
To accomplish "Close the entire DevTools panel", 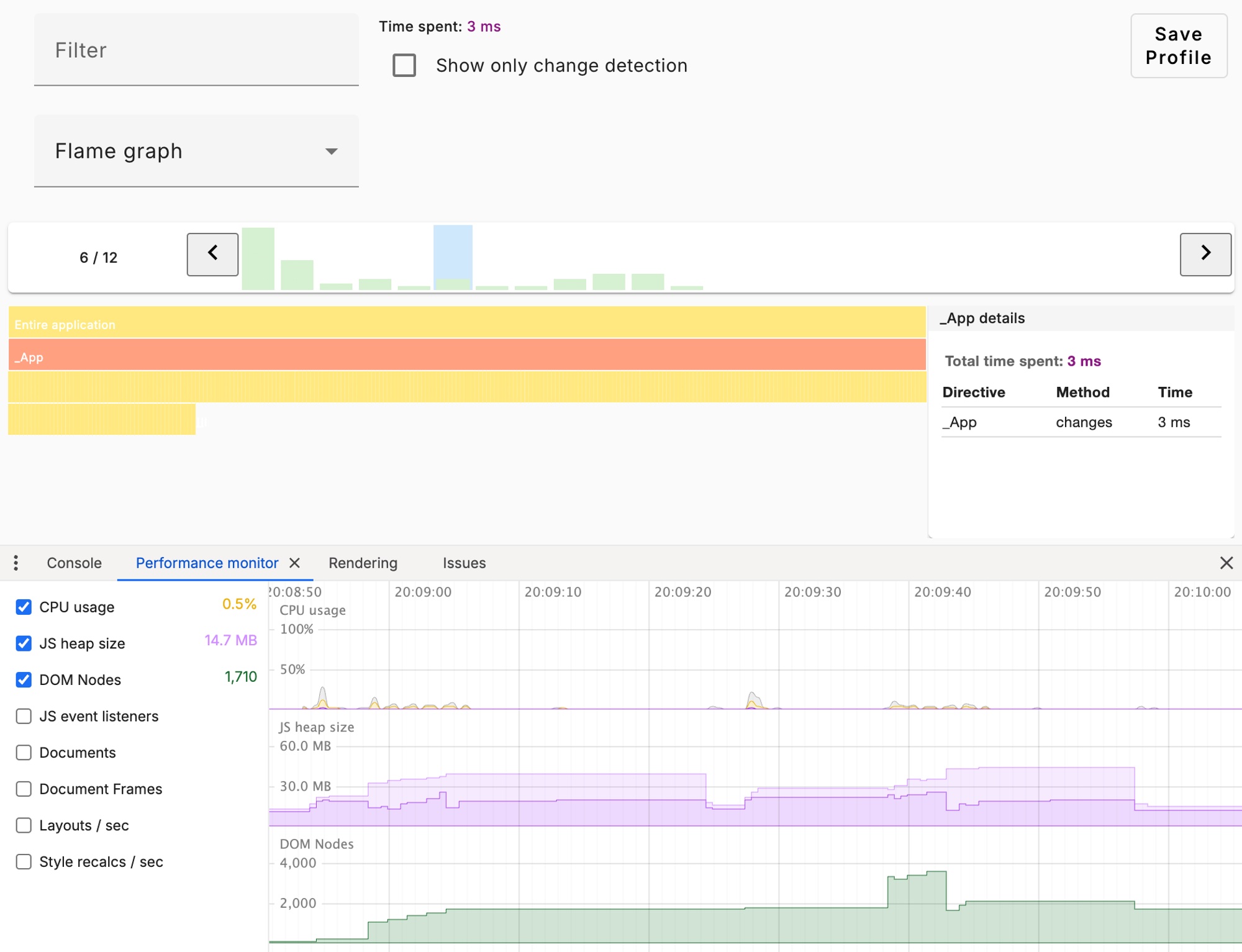I will (x=1226, y=563).
